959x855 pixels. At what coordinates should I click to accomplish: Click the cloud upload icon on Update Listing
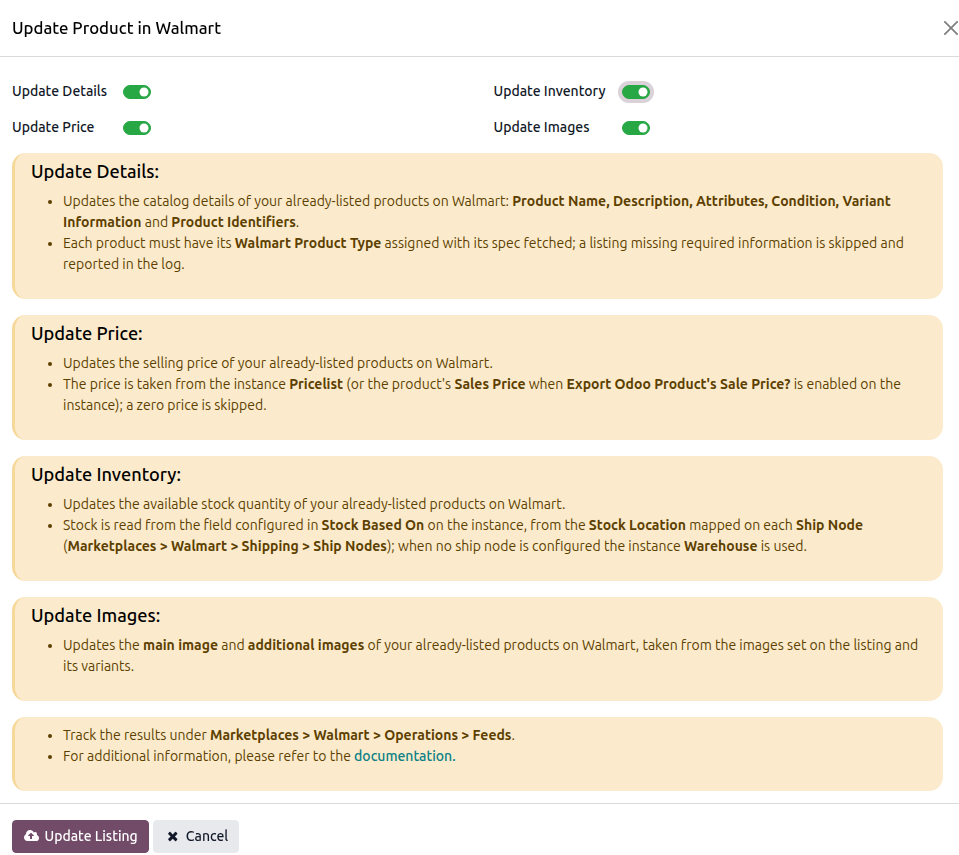(x=31, y=836)
